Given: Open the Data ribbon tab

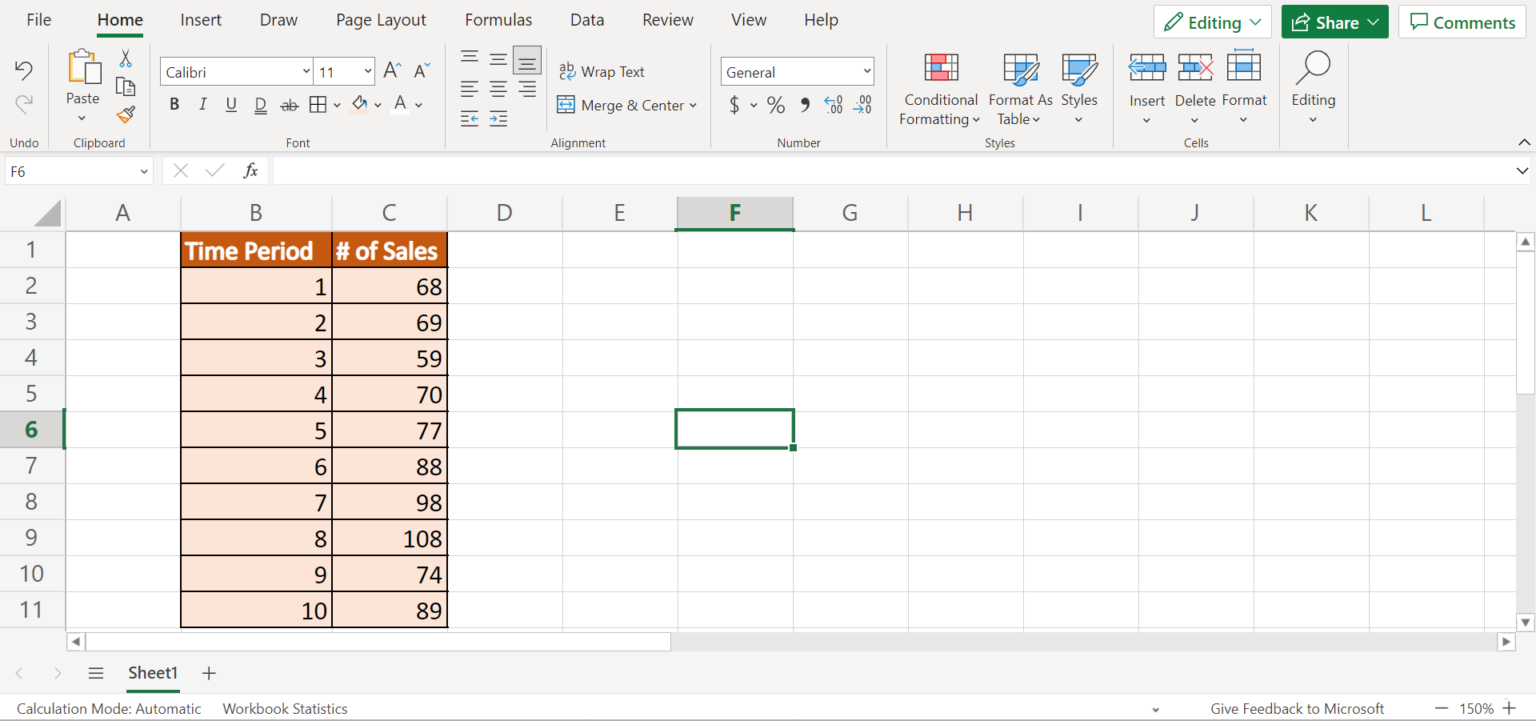Looking at the screenshot, I should [x=587, y=19].
